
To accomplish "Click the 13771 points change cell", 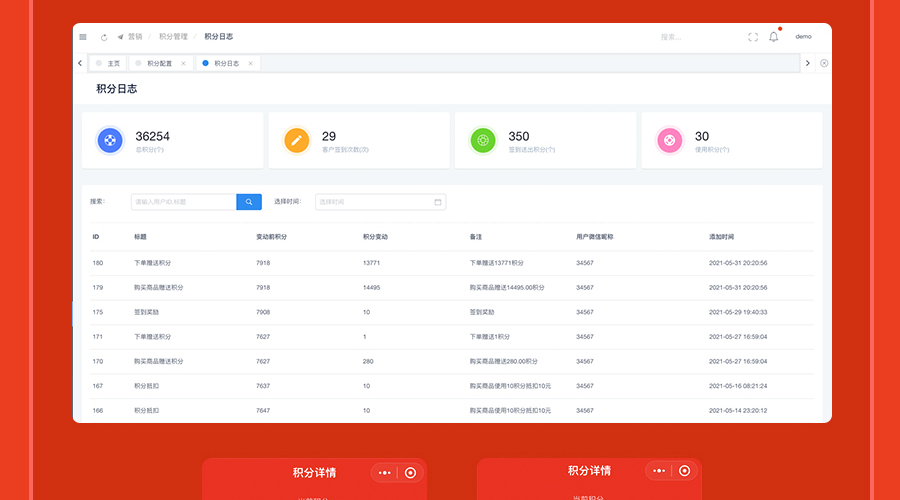I will (x=371, y=263).
